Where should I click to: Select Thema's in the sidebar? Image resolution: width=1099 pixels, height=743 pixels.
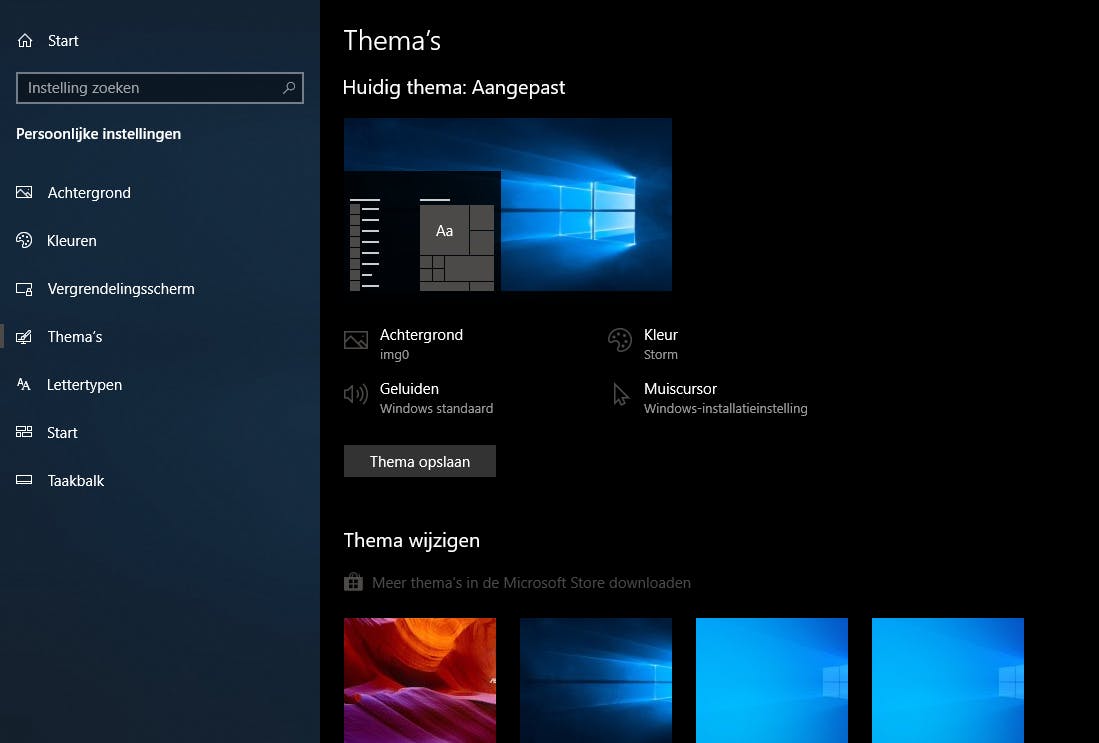160,336
